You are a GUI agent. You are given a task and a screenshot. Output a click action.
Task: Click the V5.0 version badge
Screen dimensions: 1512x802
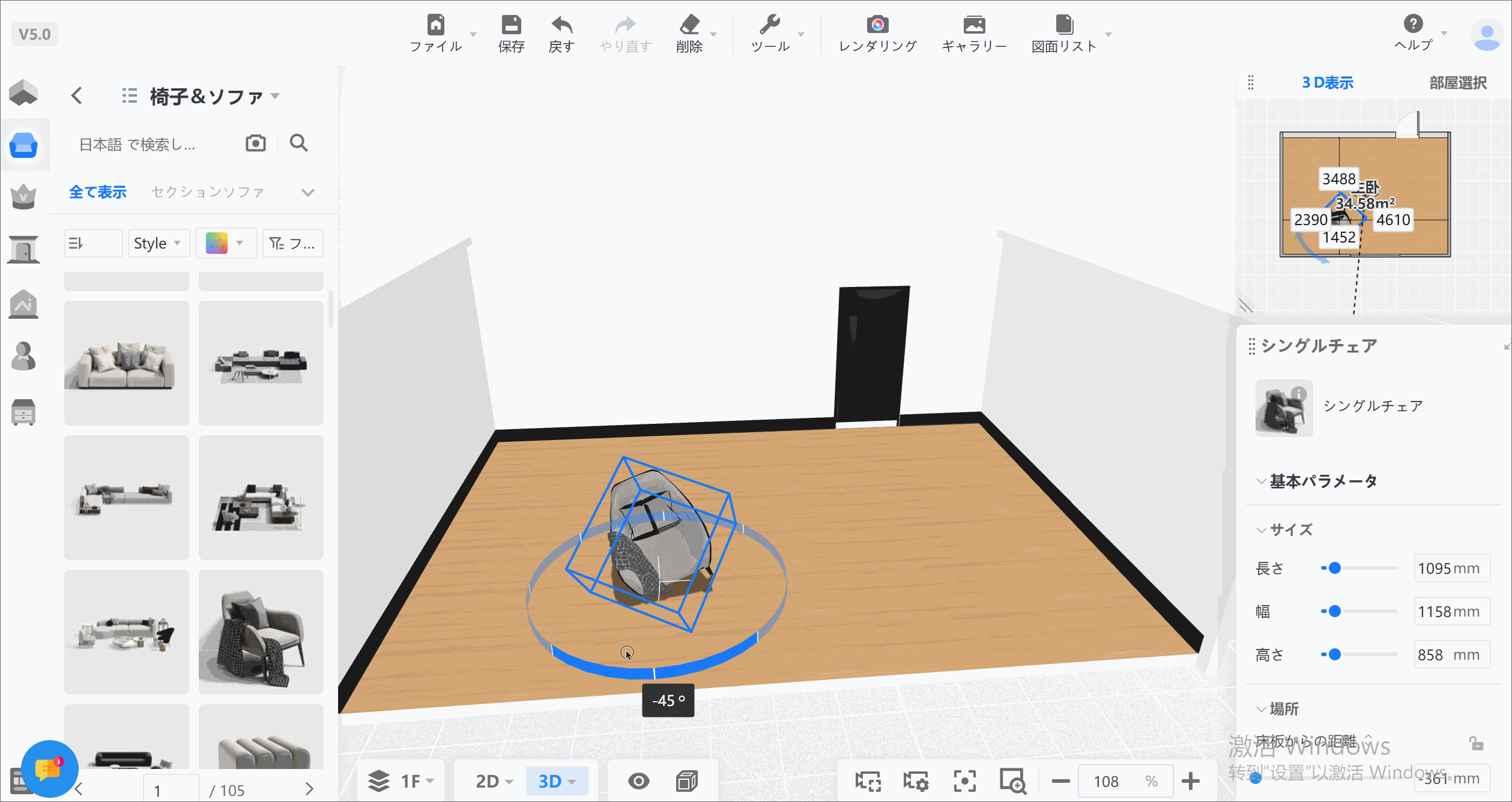35,34
